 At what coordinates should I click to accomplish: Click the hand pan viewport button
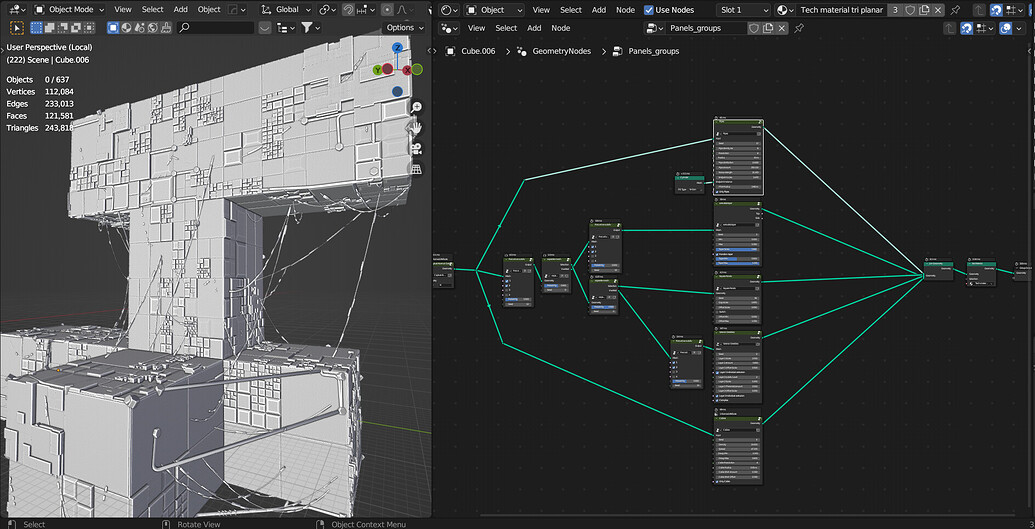point(417,127)
